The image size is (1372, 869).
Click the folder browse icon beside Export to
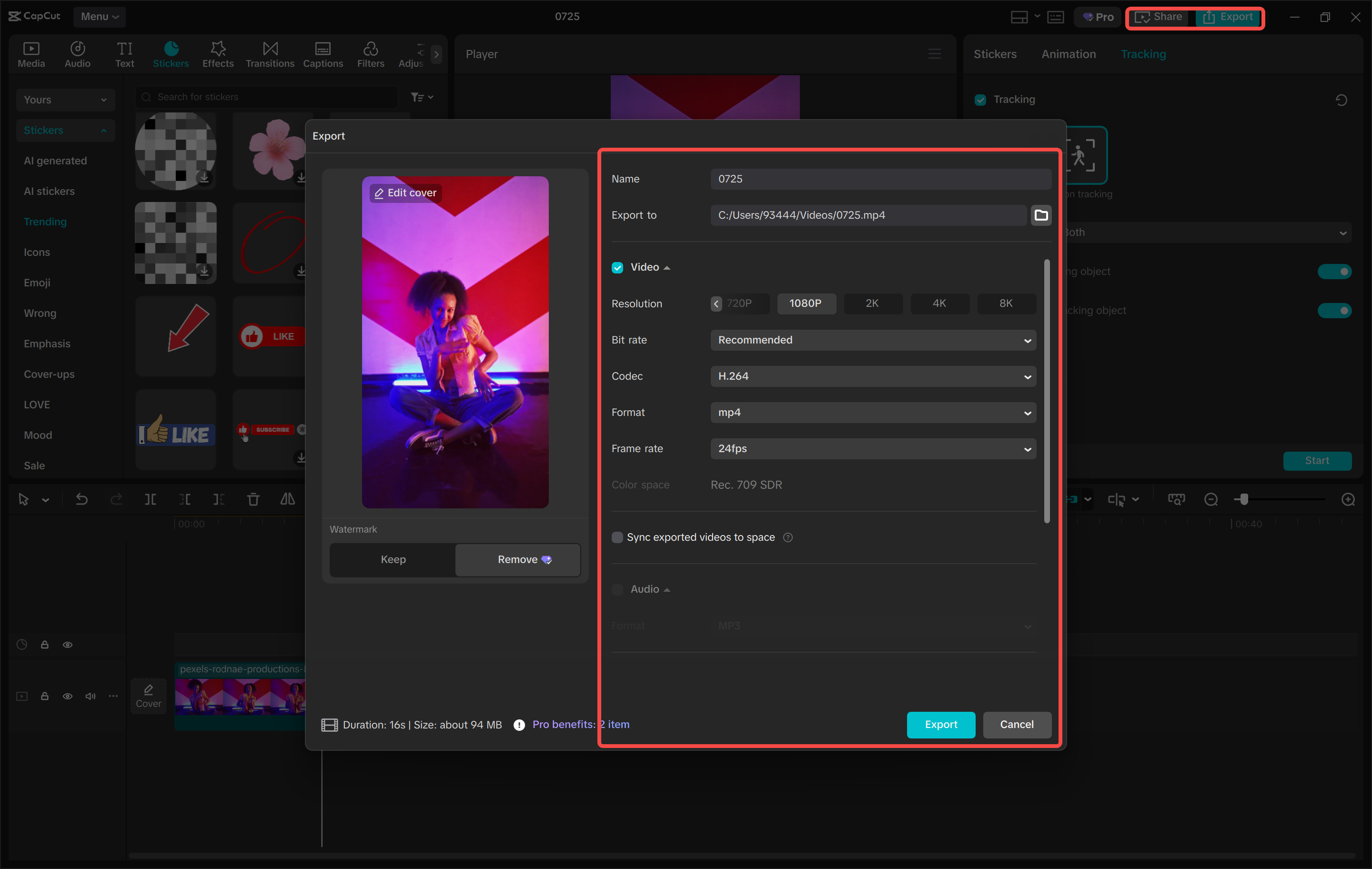(x=1040, y=215)
